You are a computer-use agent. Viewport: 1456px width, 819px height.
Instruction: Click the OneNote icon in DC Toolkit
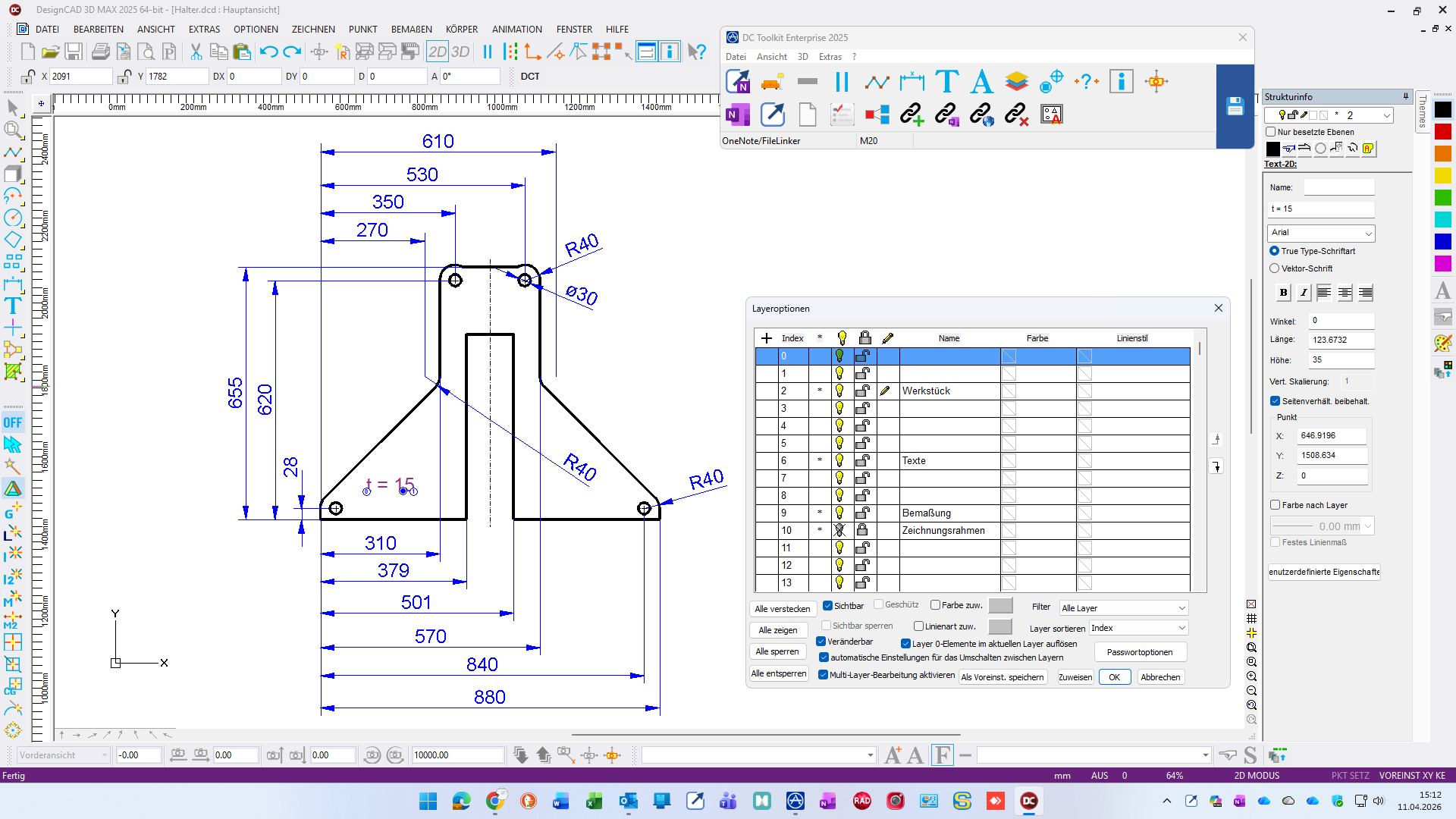coord(737,115)
